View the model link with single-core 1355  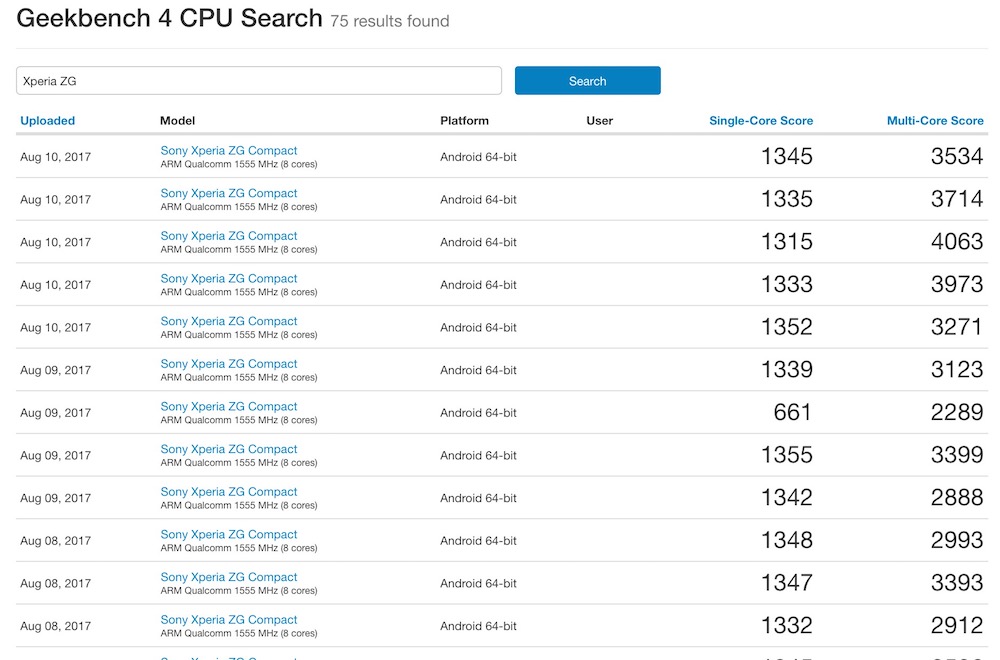tap(229, 449)
